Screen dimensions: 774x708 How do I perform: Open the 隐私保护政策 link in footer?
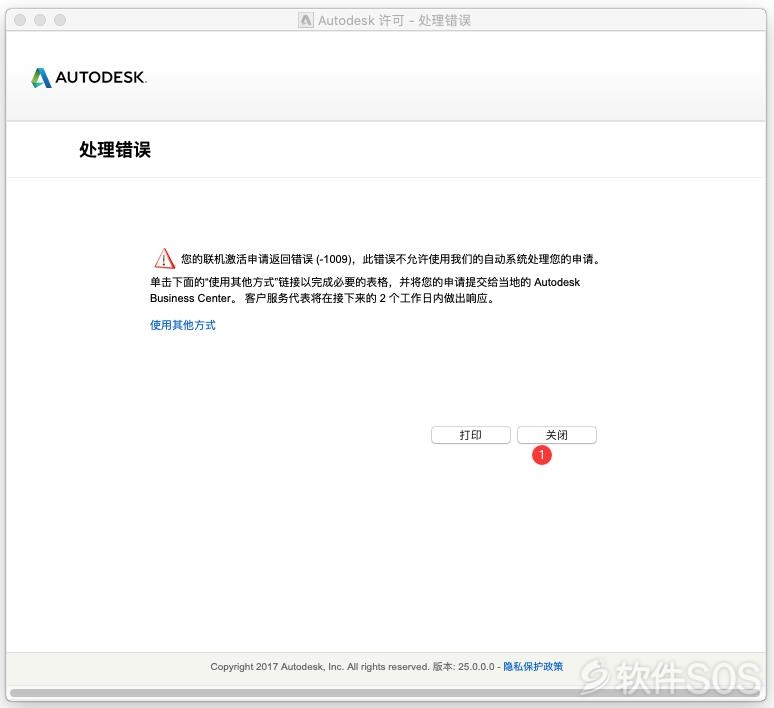click(x=533, y=667)
